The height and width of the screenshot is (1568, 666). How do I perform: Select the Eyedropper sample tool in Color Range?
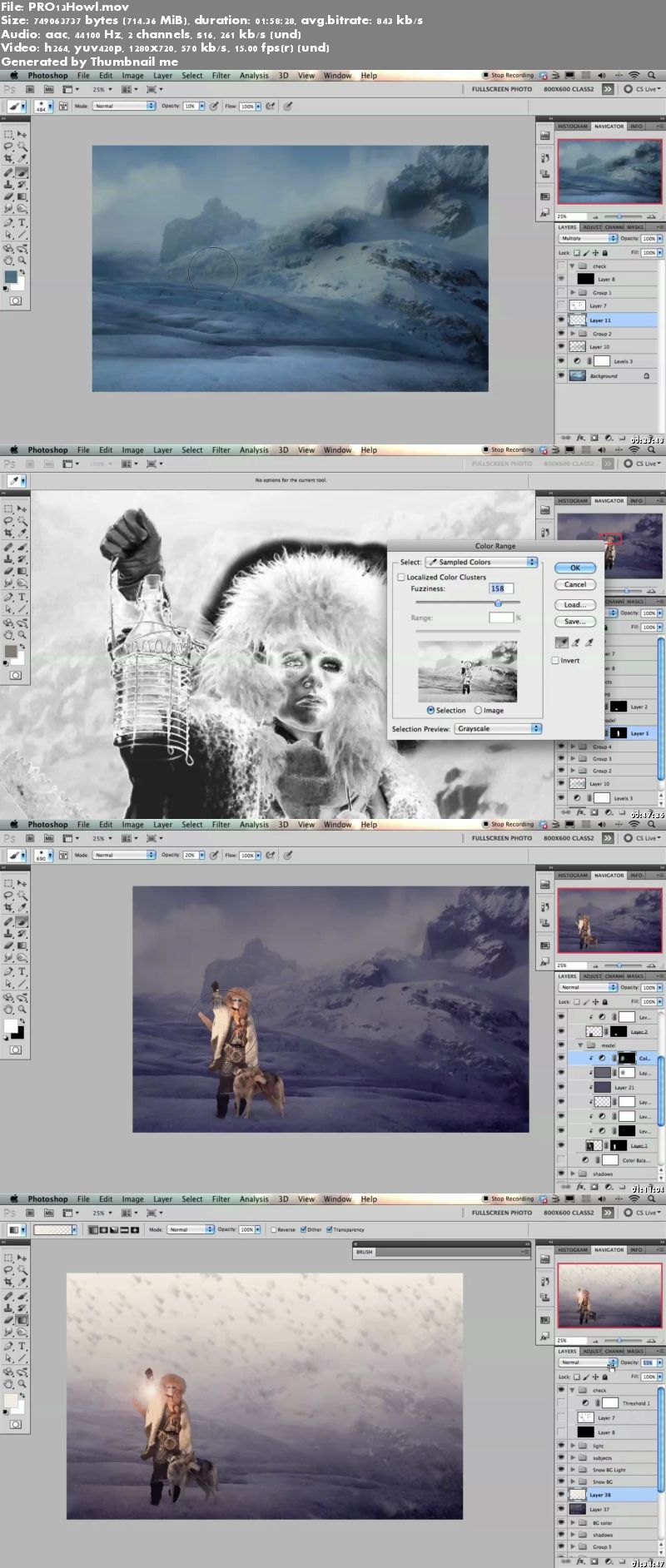tap(562, 643)
